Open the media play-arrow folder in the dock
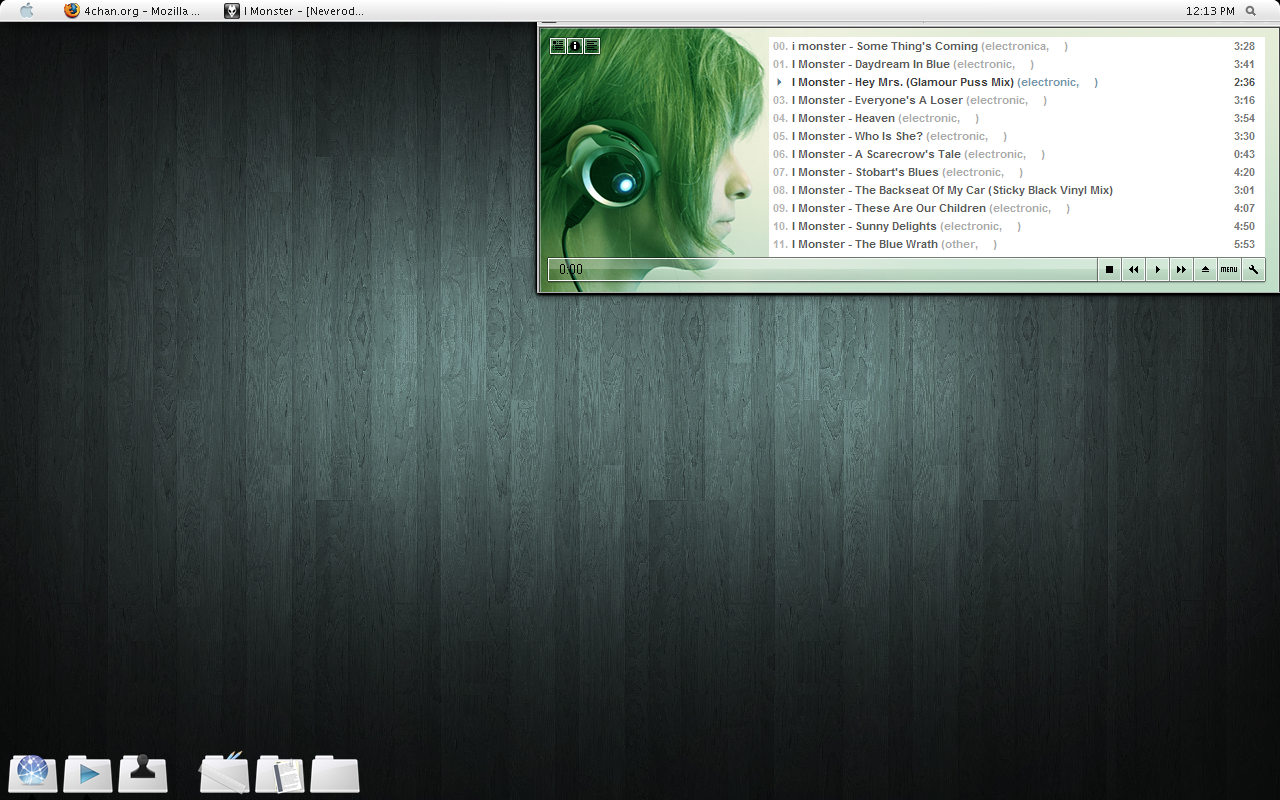 (88, 773)
